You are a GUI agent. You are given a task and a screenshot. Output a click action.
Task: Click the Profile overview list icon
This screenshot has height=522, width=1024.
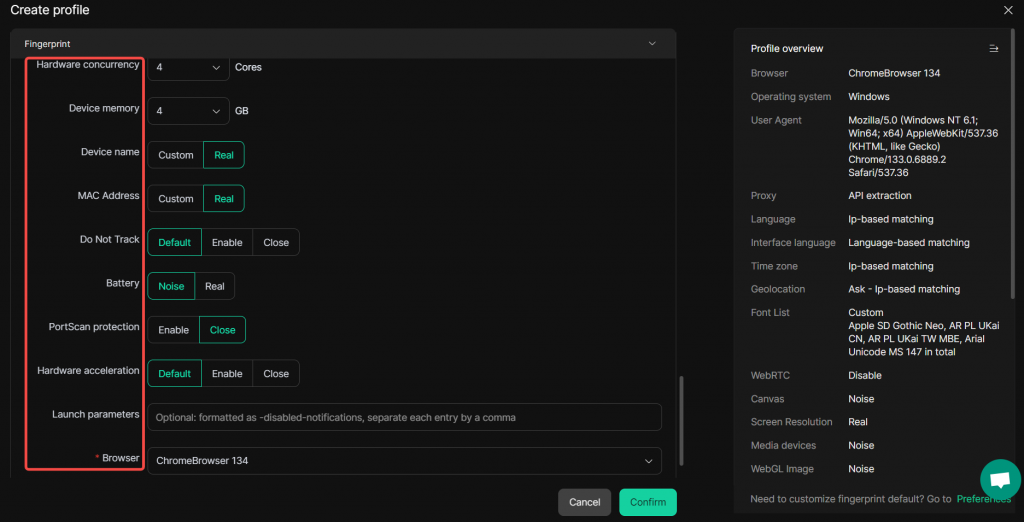[x=993, y=48]
